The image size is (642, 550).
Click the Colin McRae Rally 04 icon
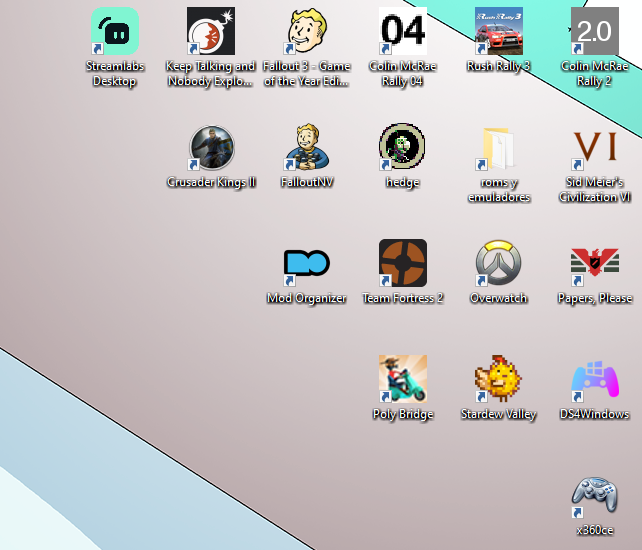[x=403, y=31]
